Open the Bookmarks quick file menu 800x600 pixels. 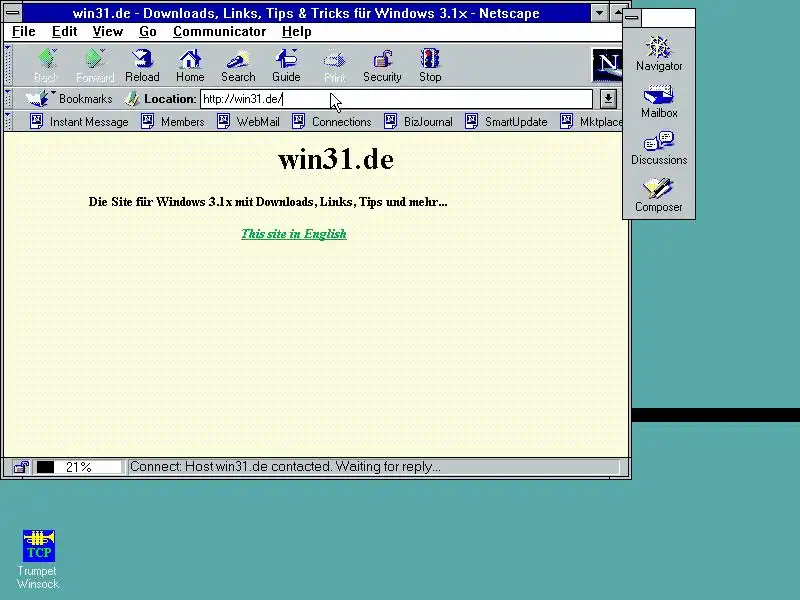tap(69, 98)
